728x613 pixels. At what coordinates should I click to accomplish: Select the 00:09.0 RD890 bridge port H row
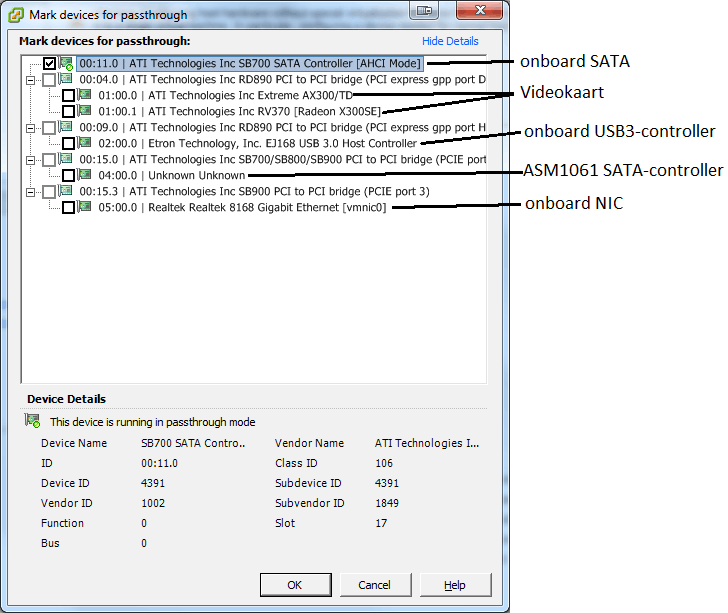click(282, 127)
